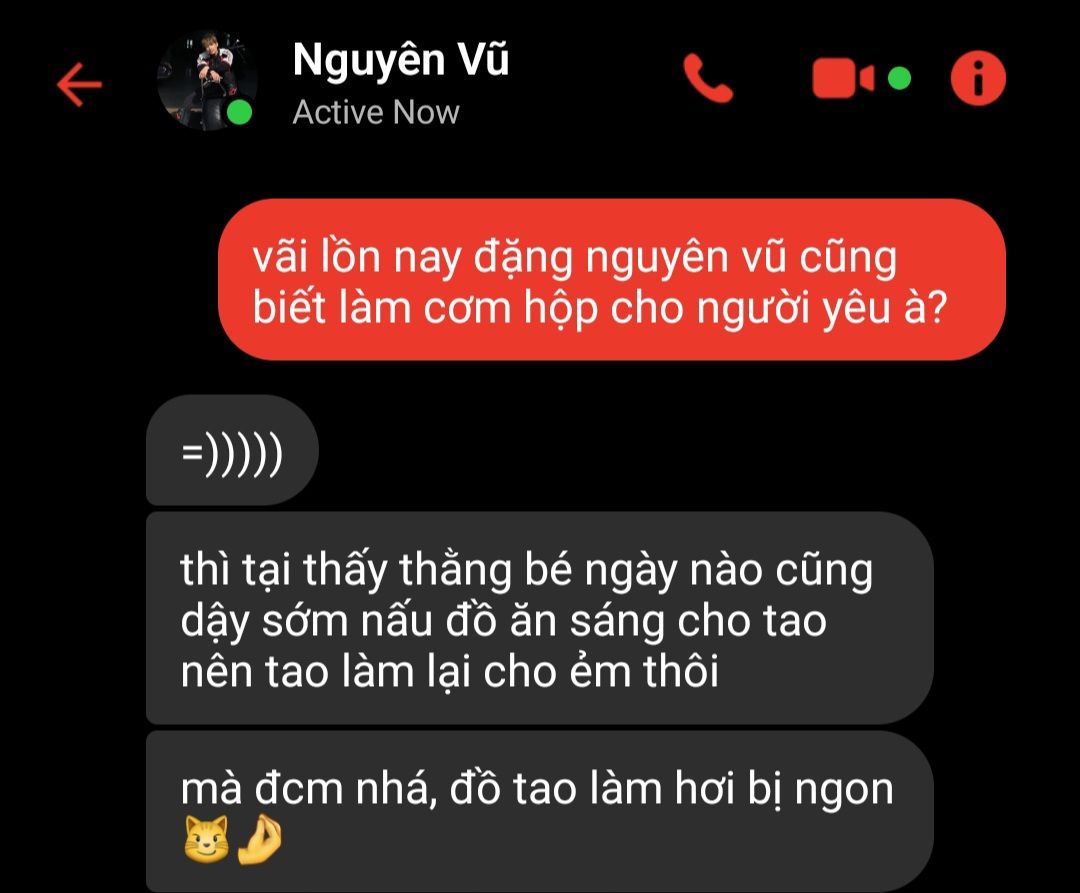Click the text "đồ tao làm hơi bị"
This screenshot has height=893, width=1080.
616,788
